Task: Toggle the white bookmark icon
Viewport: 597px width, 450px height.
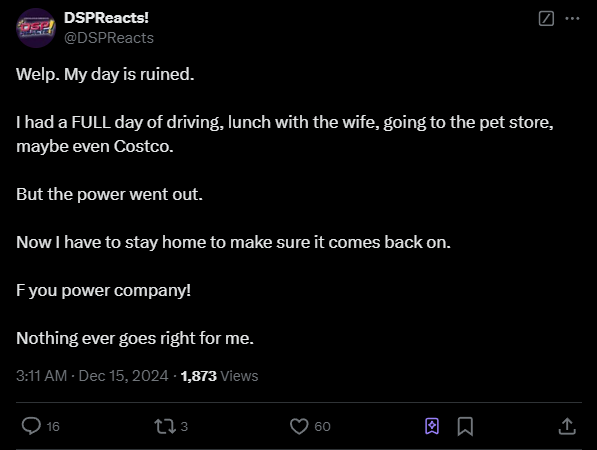Action: coord(465,426)
